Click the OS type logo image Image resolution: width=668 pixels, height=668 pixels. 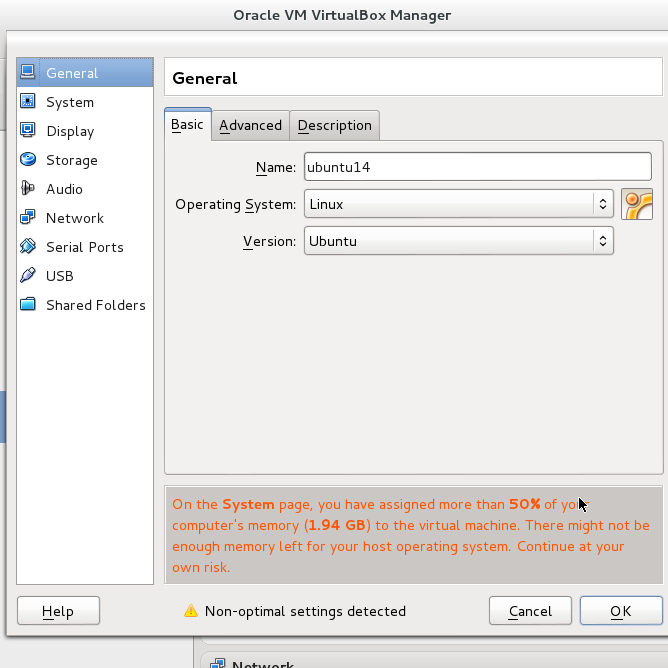pyautogui.click(x=636, y=204)
